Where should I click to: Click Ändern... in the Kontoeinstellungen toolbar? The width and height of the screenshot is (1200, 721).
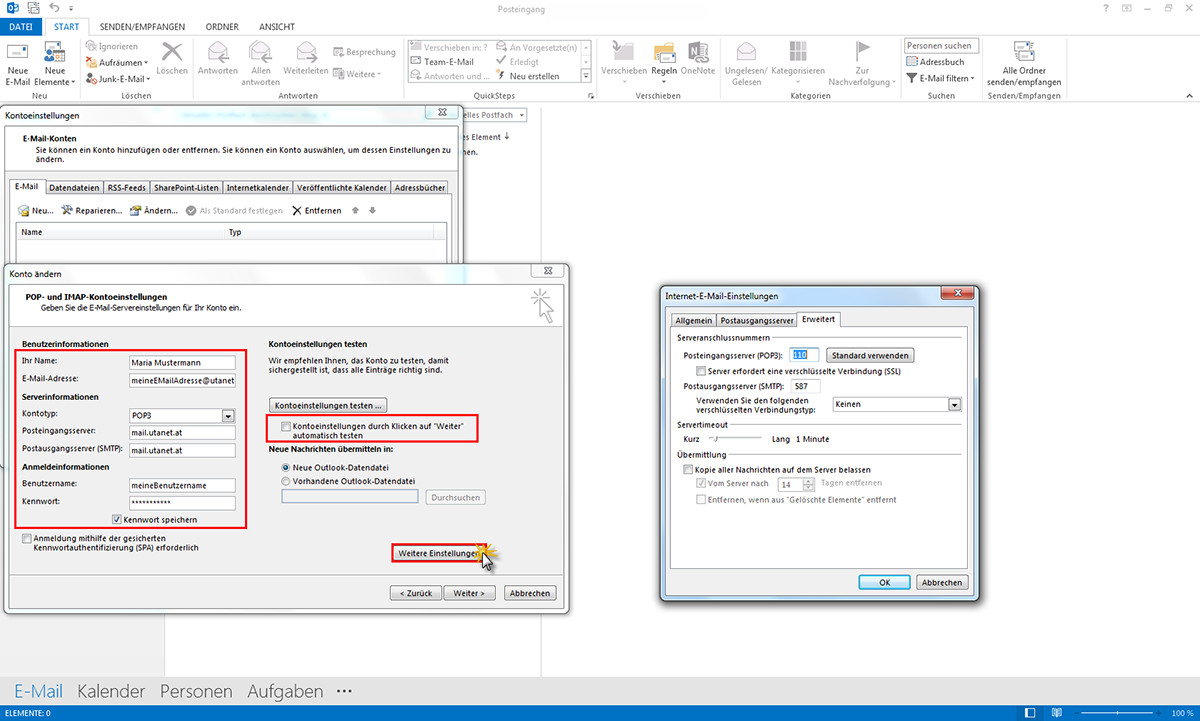click(154, 211)
